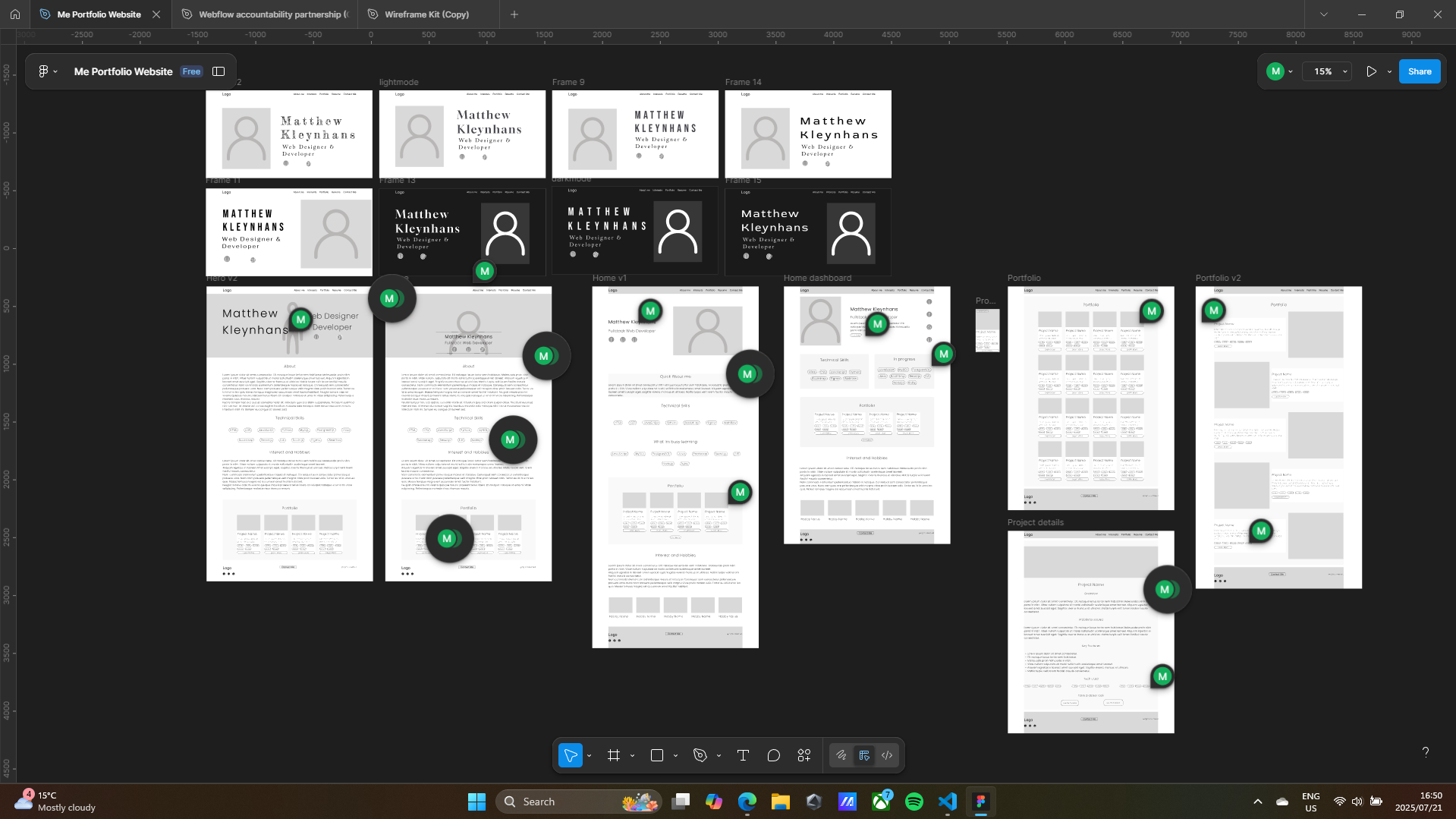Select the Text tool
This screenshot has width=1456, height=819.
[743, 755]
